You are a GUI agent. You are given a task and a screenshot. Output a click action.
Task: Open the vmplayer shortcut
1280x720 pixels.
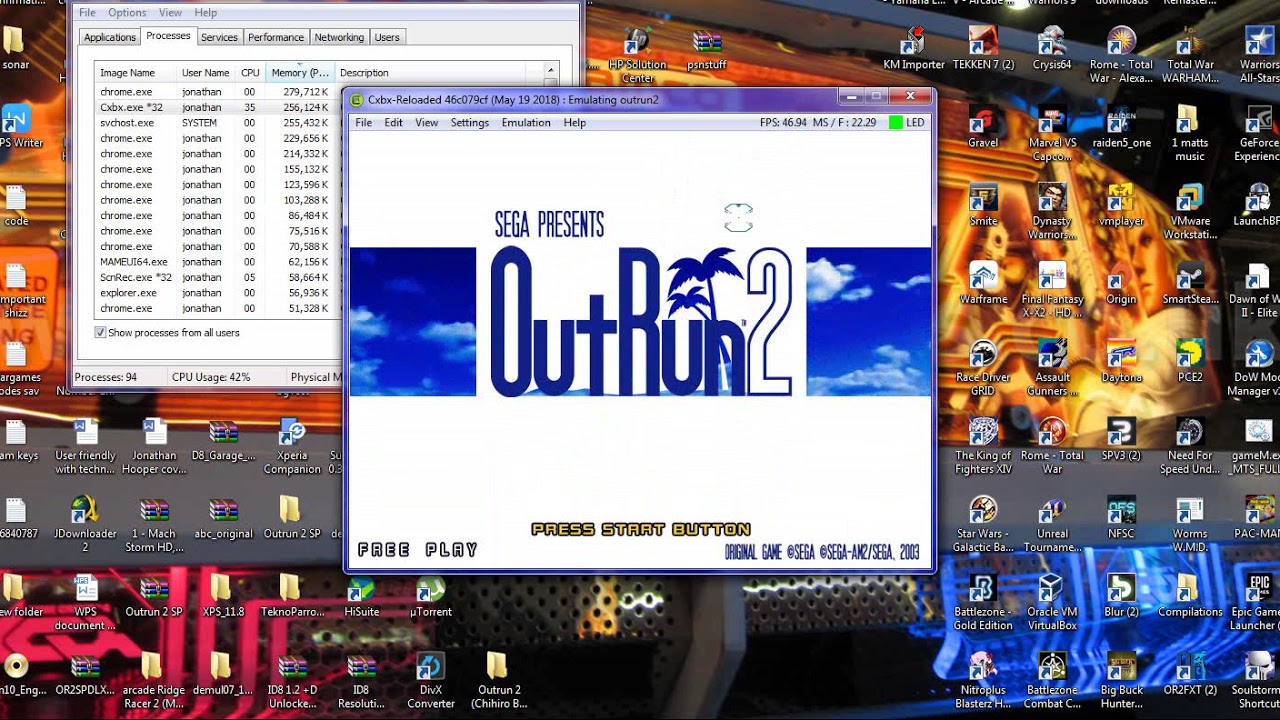pyautogui.click(x=1121, y=203)
